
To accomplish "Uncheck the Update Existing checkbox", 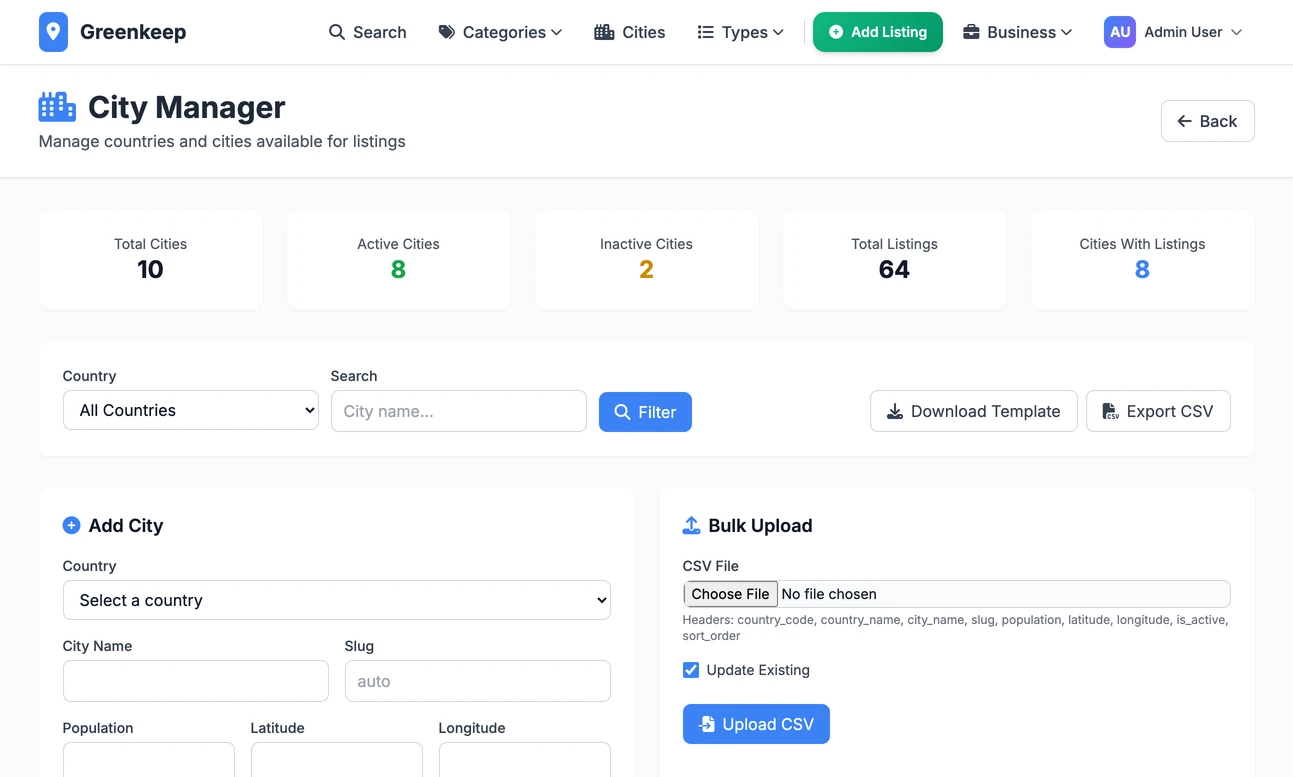I will (691, 670).
